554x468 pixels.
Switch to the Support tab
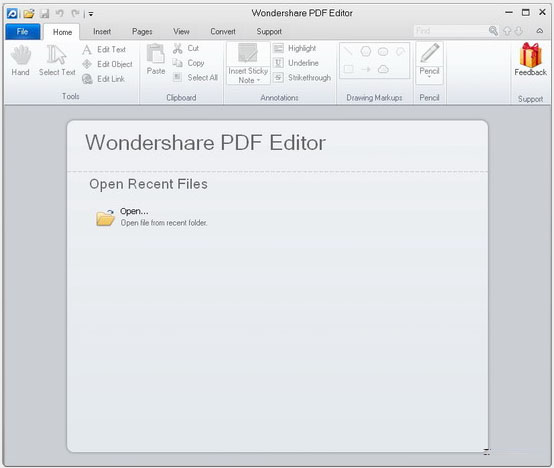(x=269, y=32)
